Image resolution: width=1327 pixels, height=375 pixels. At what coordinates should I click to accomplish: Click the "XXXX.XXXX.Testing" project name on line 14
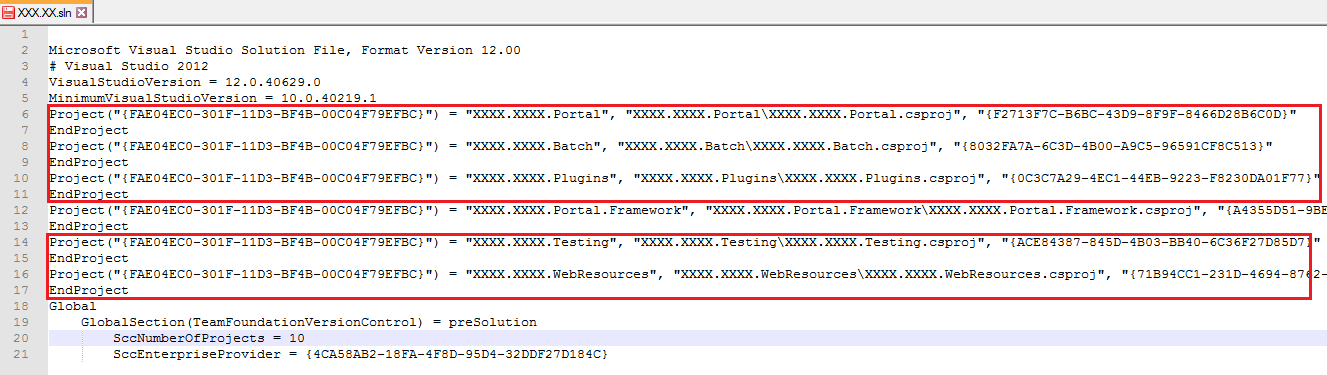pyautogui.click(x=541, y=242)
